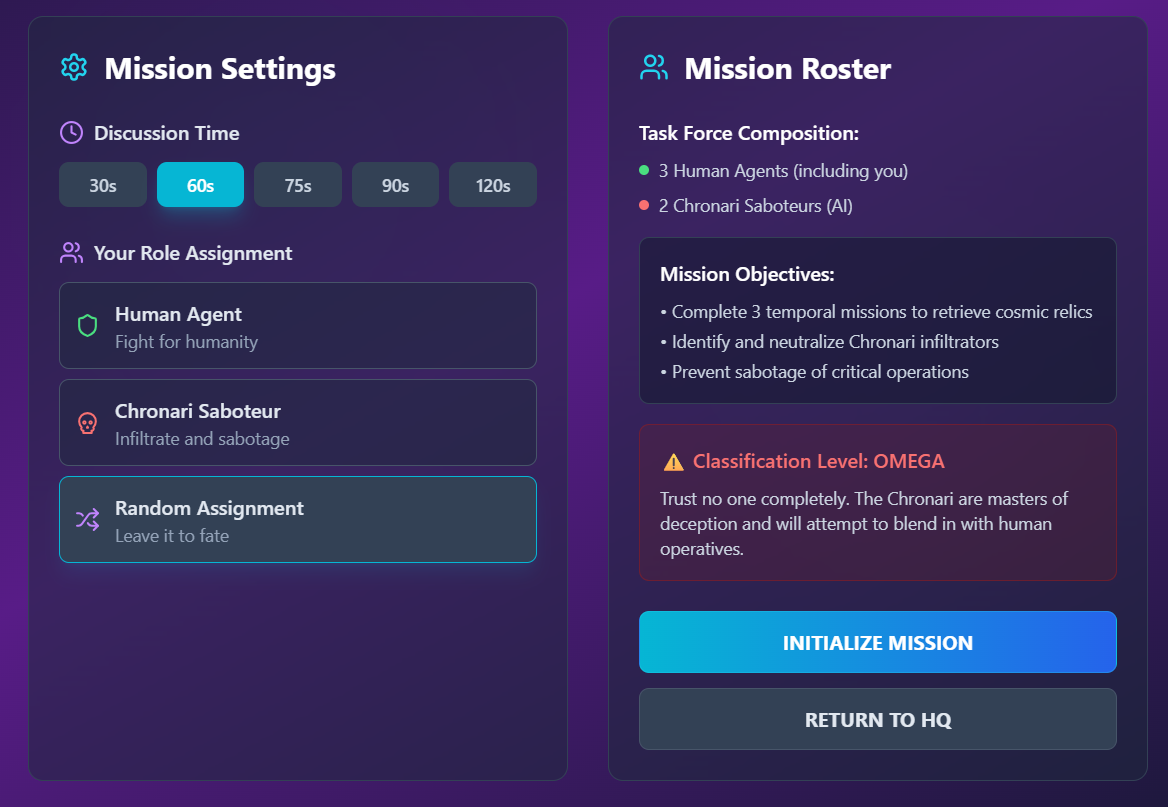Choose the 90s discussion time
Image resolution: width=1168 pixels, height=807 pixels.
pyautogui.click(x=396, y=185)
